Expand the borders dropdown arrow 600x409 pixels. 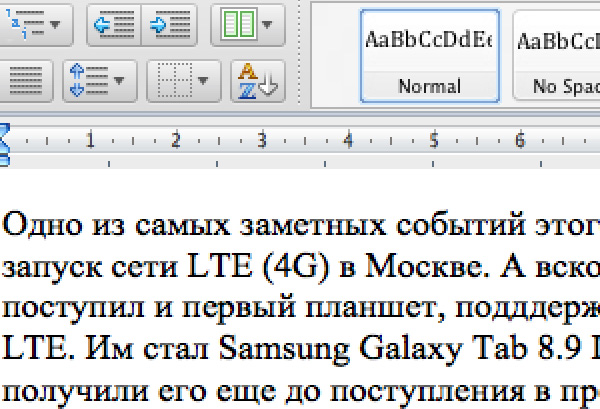tap(203, 81)
